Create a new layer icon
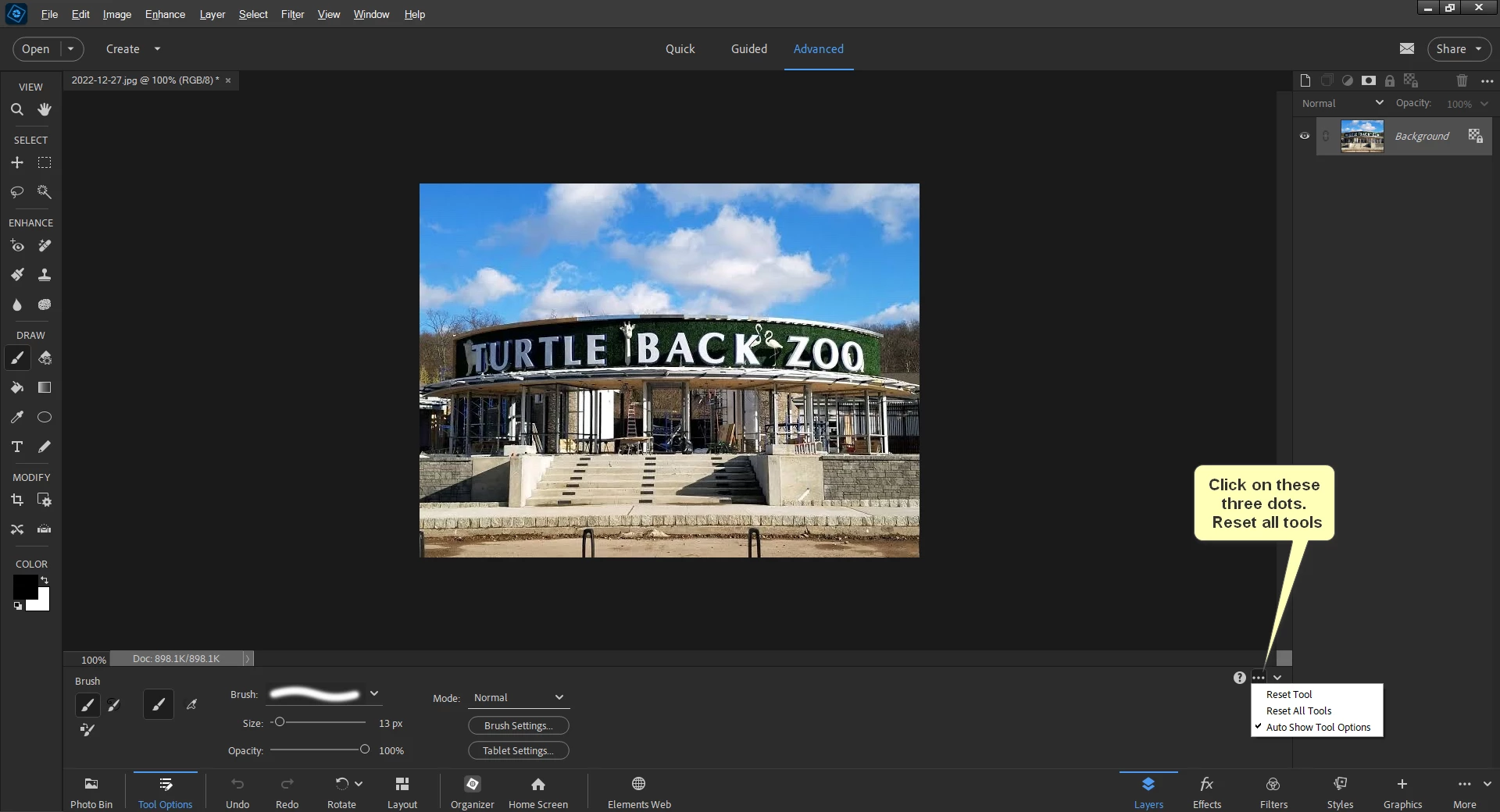Viewport: 1500px width, 812px height. [x=1305, y=80]
